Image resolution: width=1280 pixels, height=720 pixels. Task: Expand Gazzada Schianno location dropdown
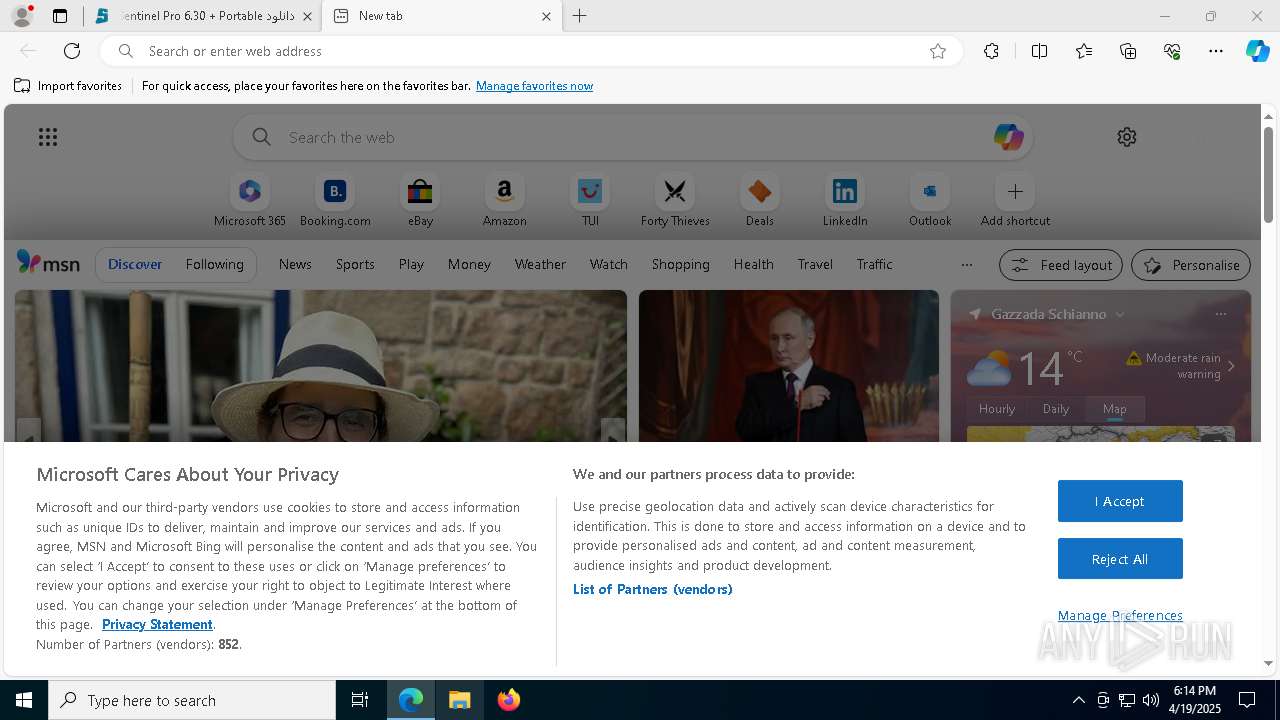(1120, 314)
